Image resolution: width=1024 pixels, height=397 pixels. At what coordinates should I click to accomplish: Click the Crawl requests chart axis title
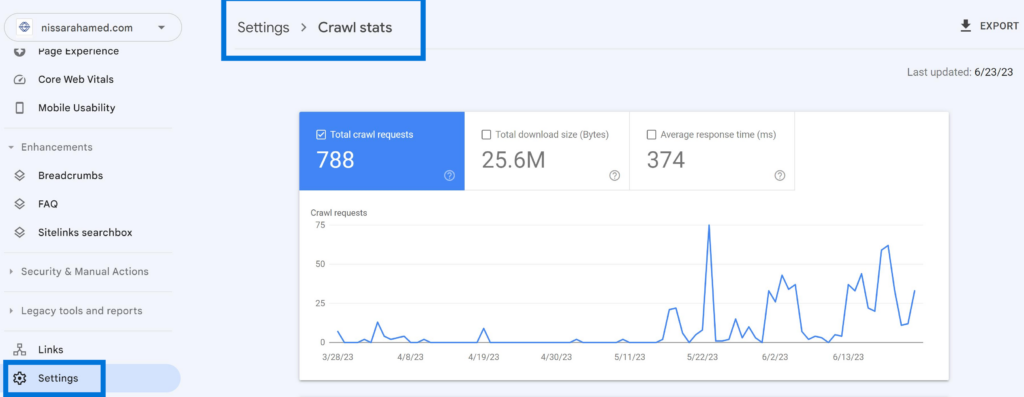tap(338, 213)
